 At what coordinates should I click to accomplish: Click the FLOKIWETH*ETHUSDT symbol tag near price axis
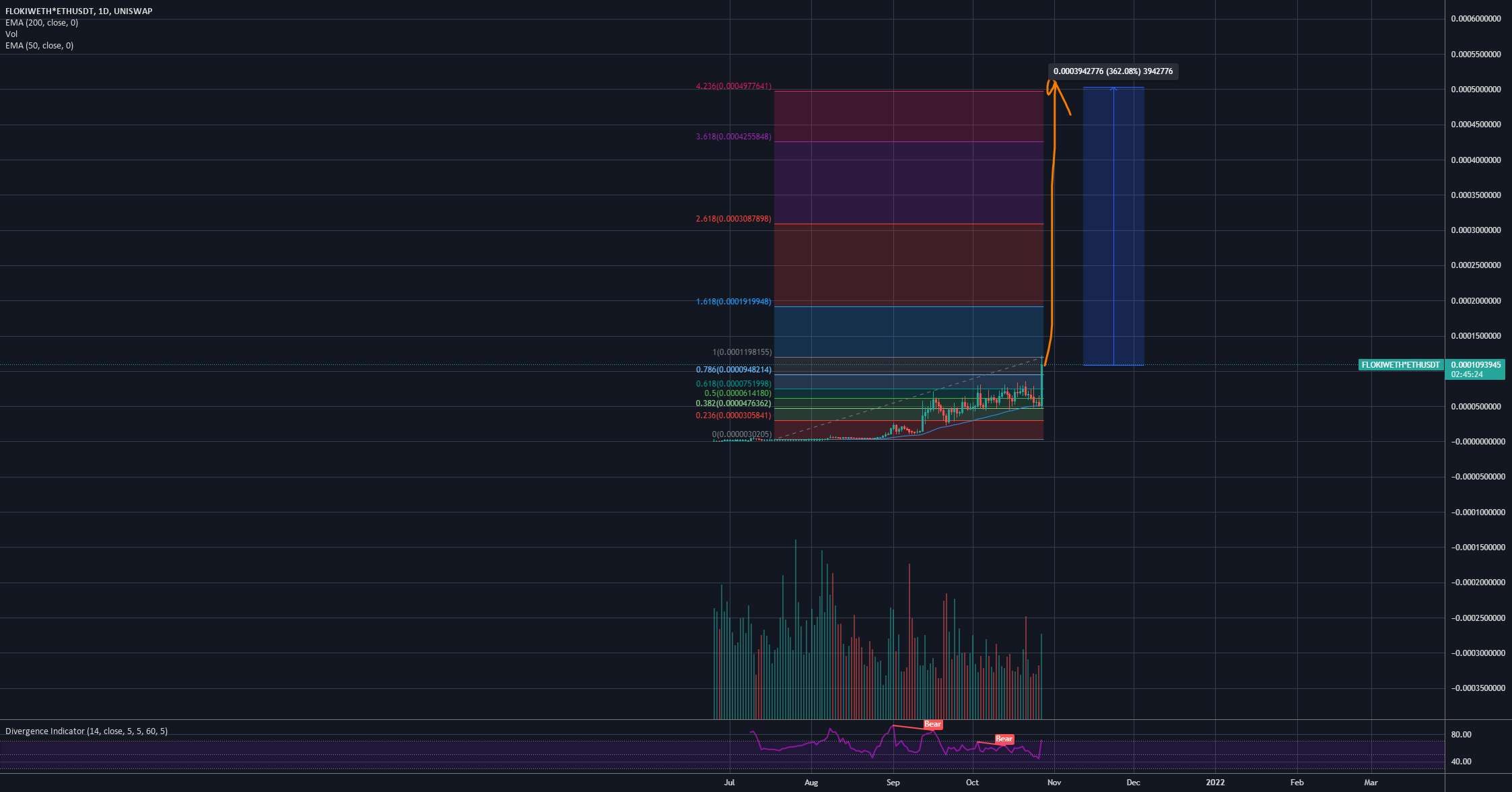tap(1400, 365)
